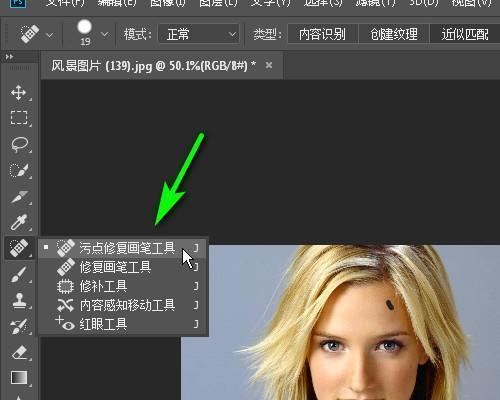Screen dimensions: 500x400
Task: Select the Brush tool
Action: 19,274
